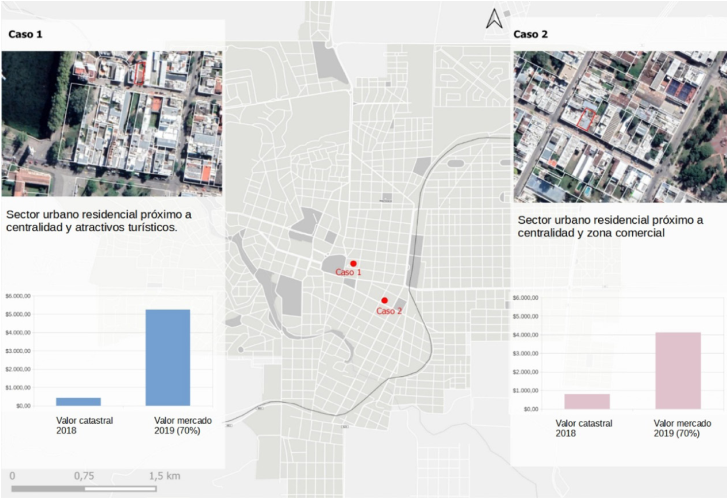The width and height of the screenshot is (727, 498).
Task: Click the Caso 2 panel heading
Action: pyautogui.click(x=530, y=34)
